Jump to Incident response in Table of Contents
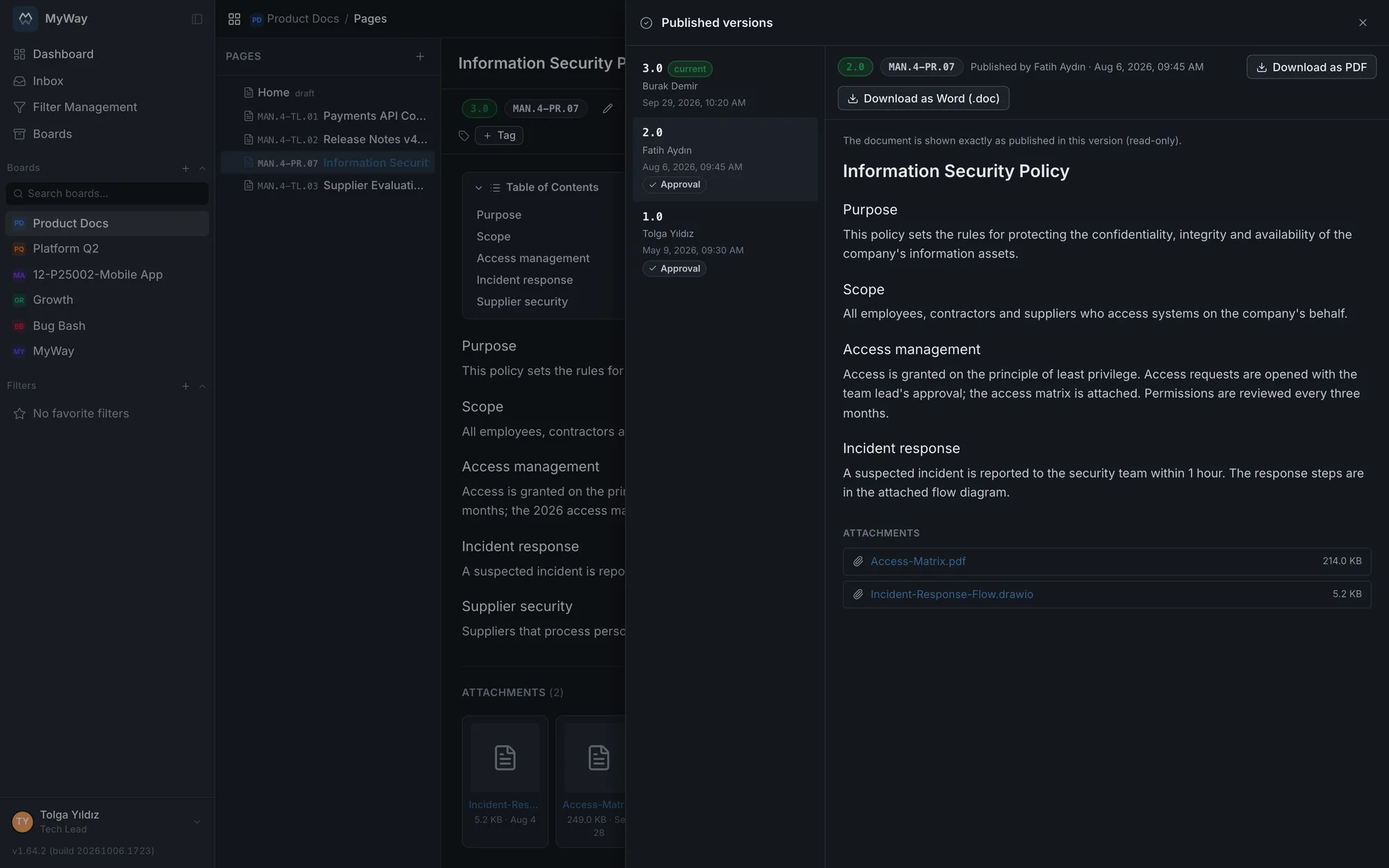1389x868 pixels. 524,280
